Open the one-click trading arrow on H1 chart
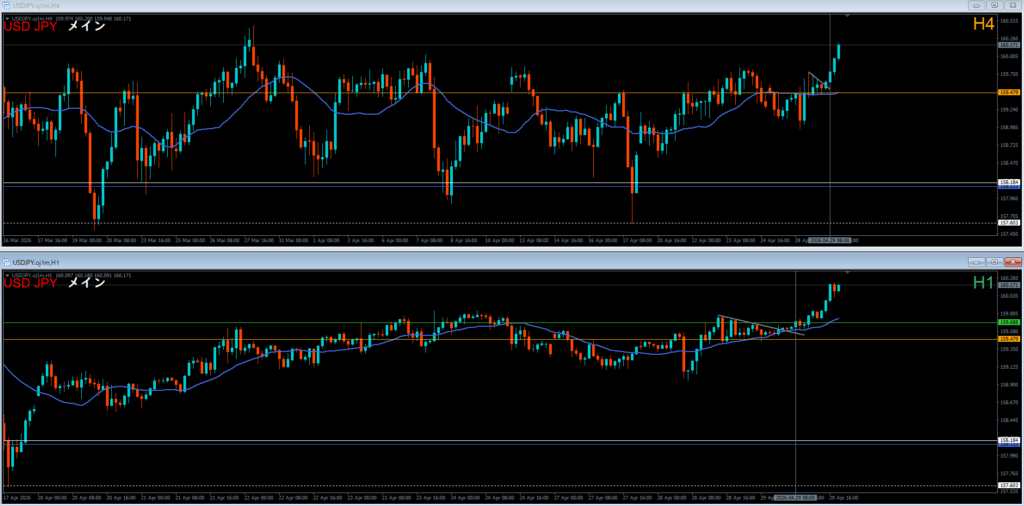Screen dimensions: 1024x506 (x=5, y=274)
